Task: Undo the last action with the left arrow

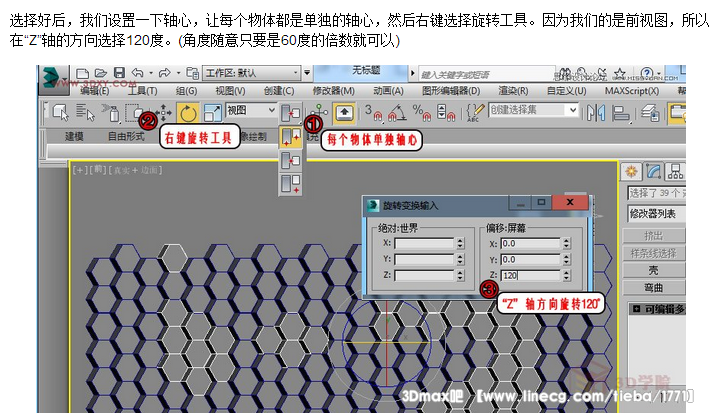Action: 137,73
